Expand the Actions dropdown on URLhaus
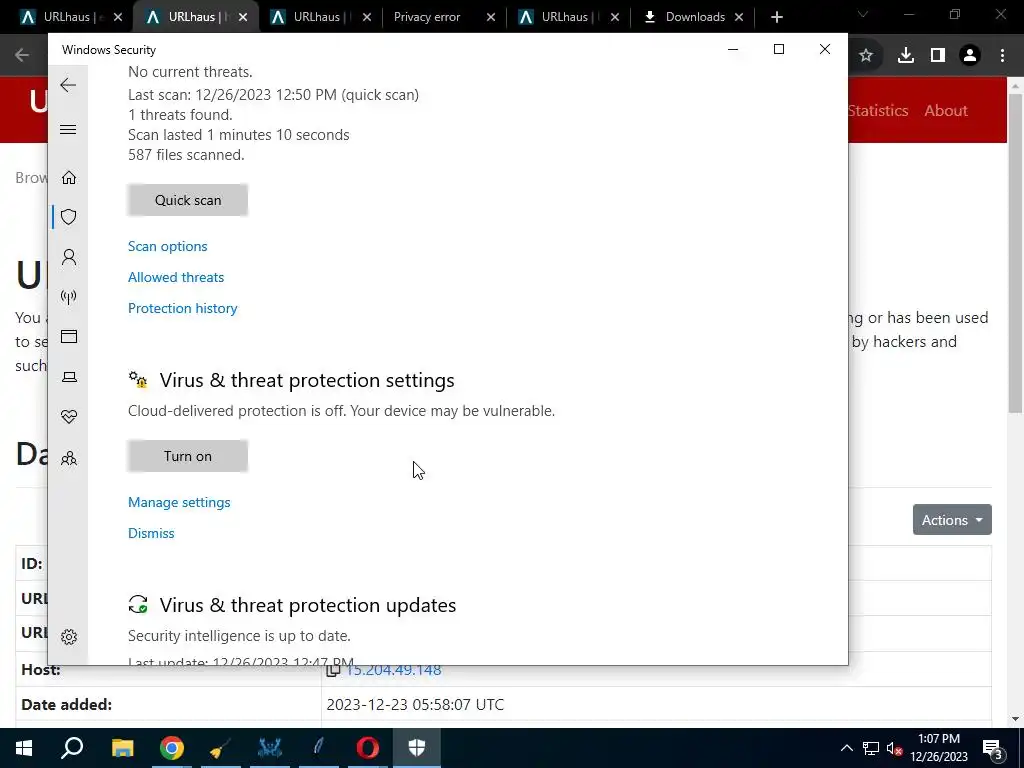Image resolution: width=1024 pixels, height=768 pixels. coord(952,520)
